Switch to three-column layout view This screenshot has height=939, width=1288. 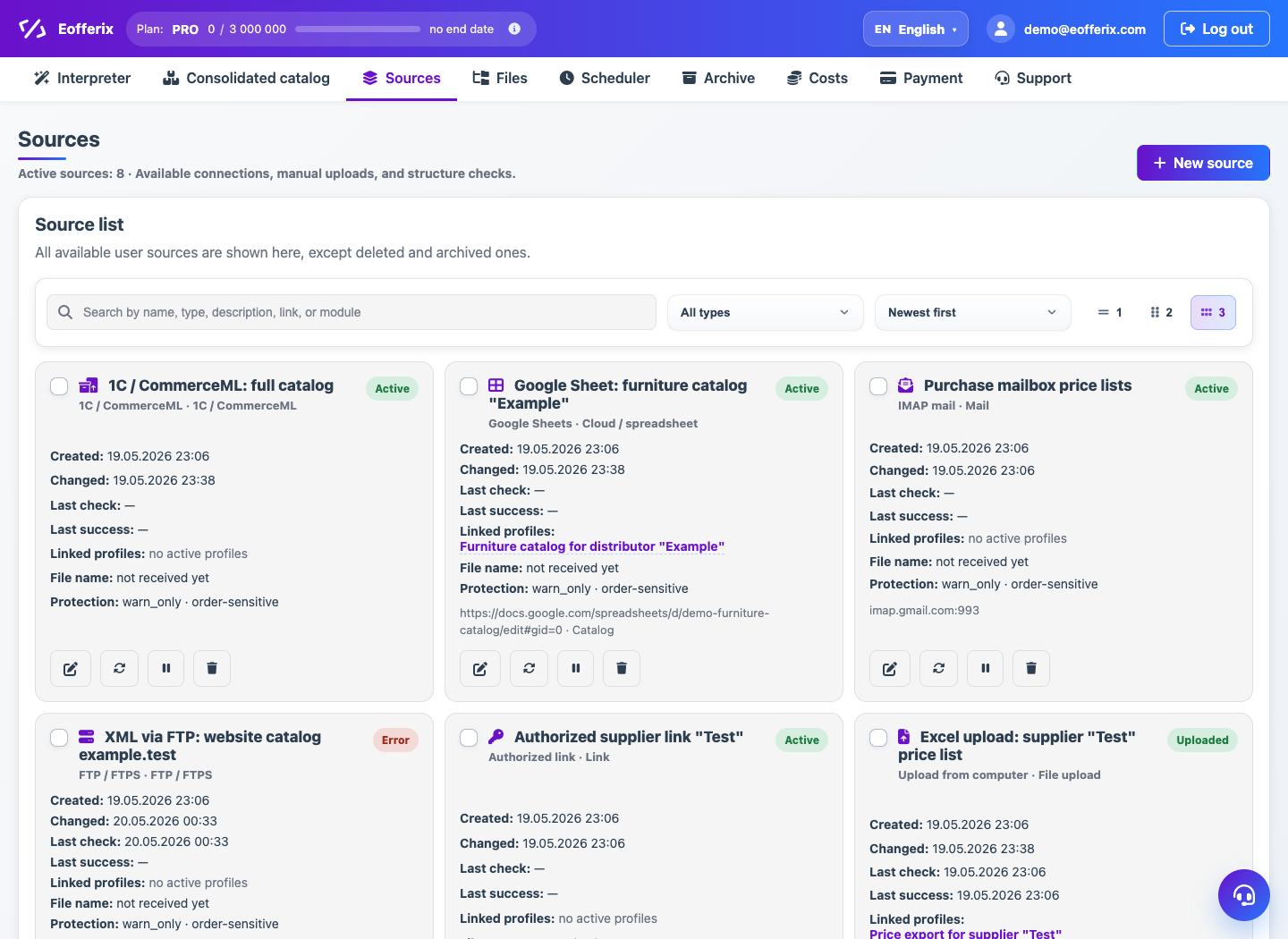(1213, 312)
